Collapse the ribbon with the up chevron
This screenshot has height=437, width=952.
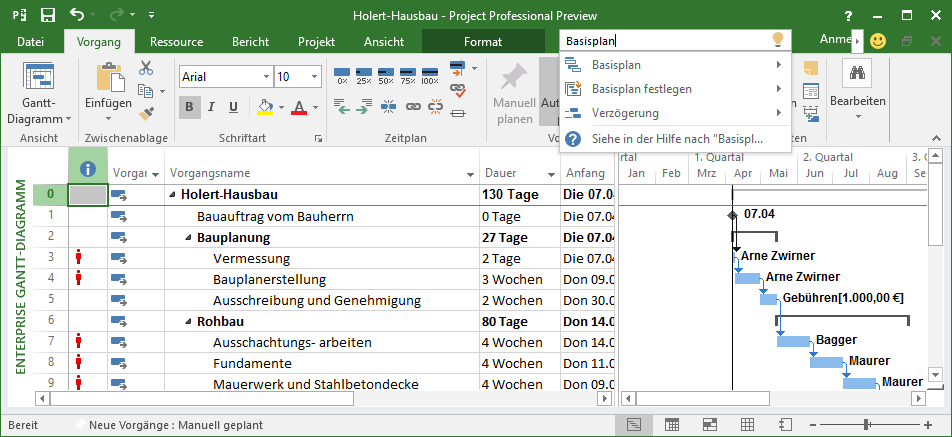click(x=937, y=139)
